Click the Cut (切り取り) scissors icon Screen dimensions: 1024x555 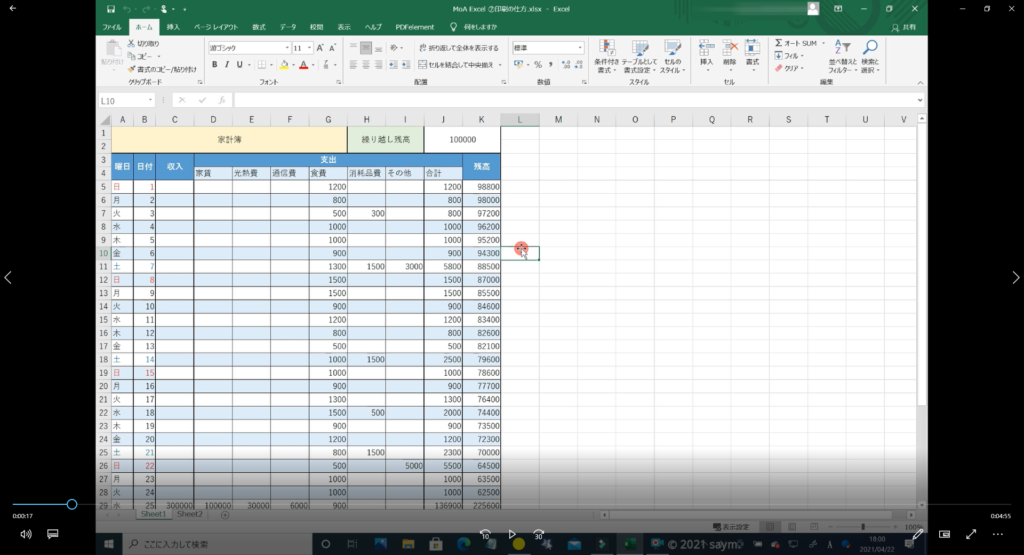[x=131, y=44]
